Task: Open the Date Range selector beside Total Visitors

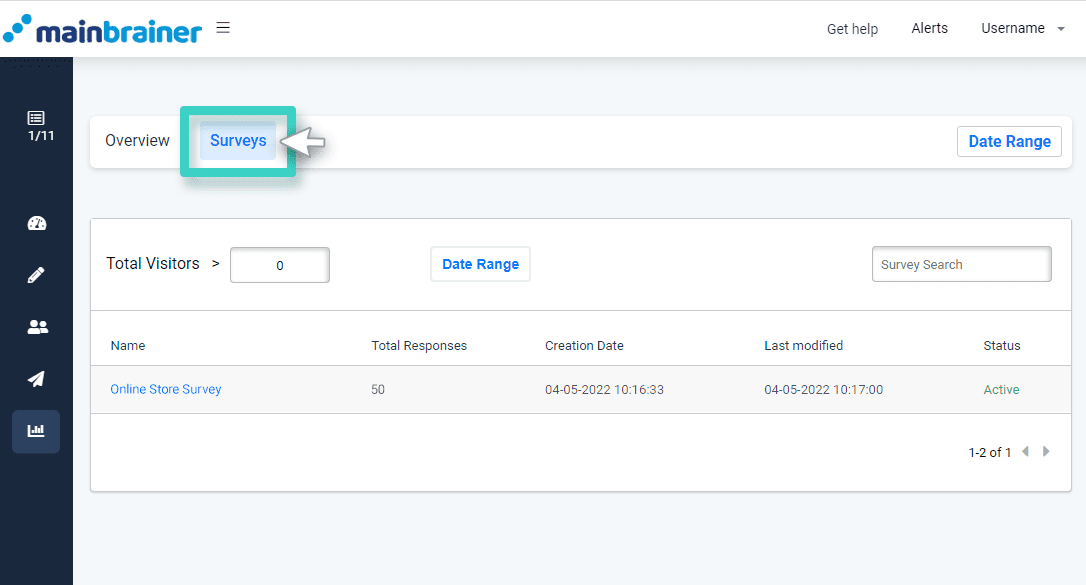Action: tap(480, 263)
